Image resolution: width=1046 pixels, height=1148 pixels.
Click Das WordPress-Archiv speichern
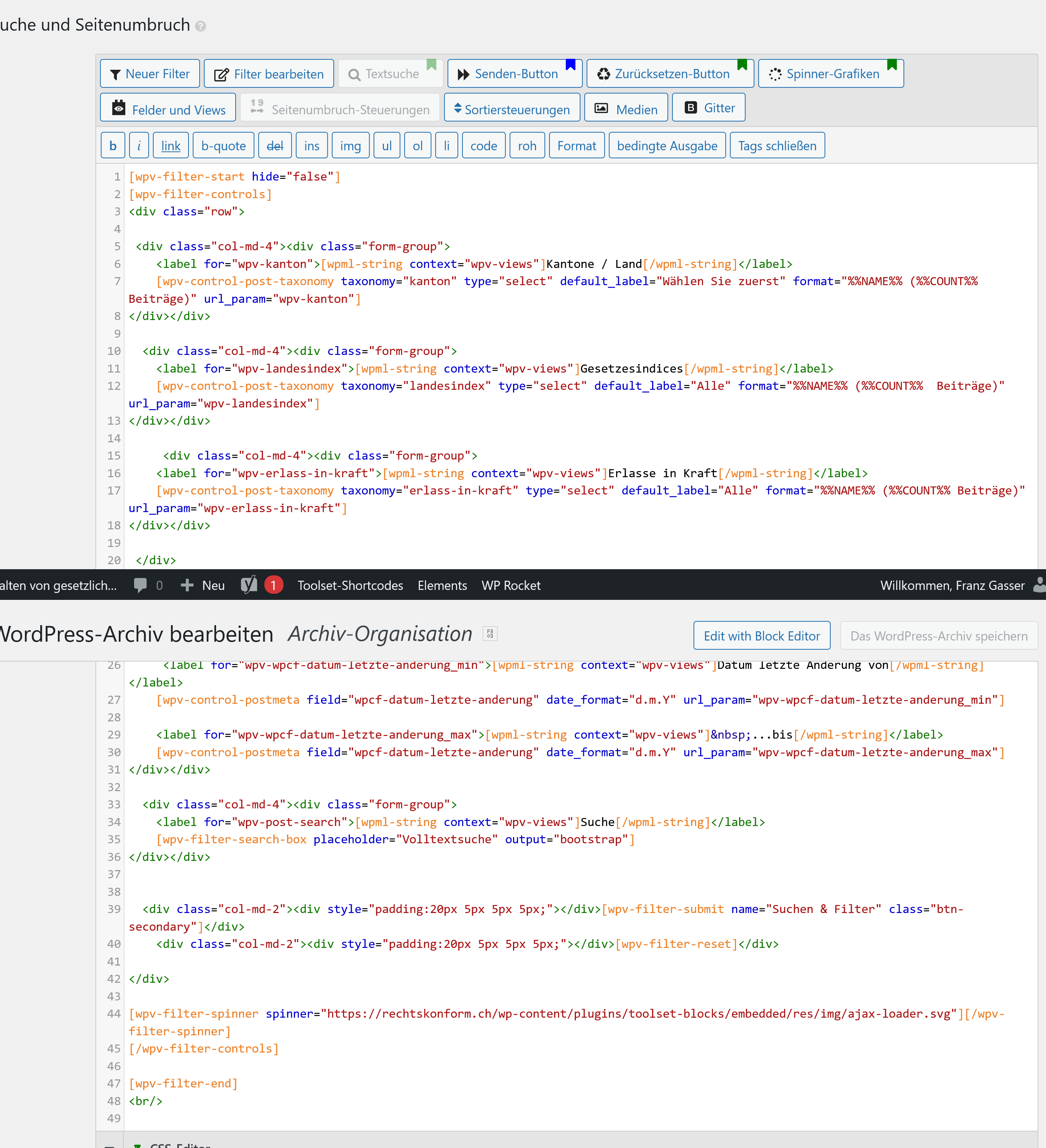point(938,636)
